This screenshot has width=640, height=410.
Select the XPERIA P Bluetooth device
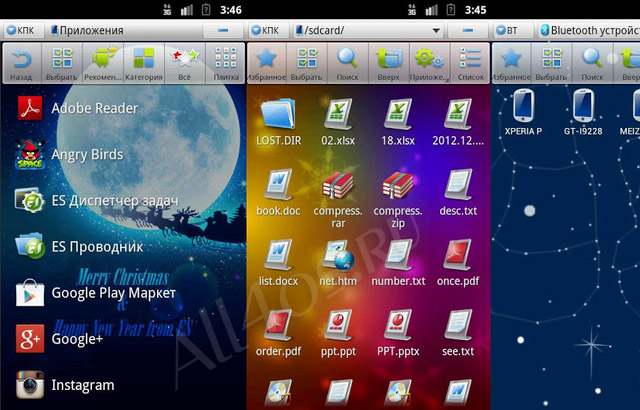tap(523, 112)
